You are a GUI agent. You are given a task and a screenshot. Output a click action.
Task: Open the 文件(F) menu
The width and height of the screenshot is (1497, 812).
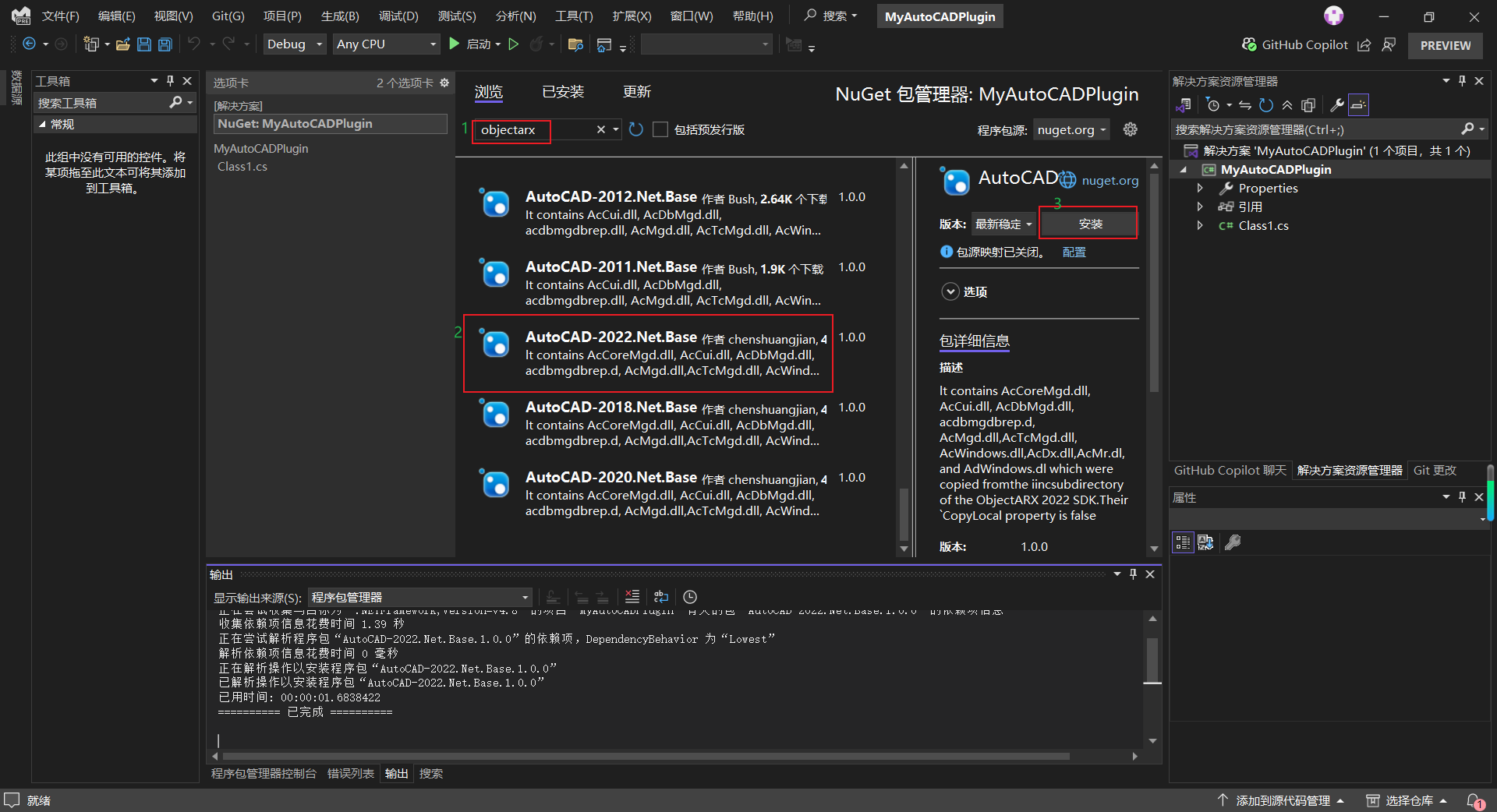61,16
